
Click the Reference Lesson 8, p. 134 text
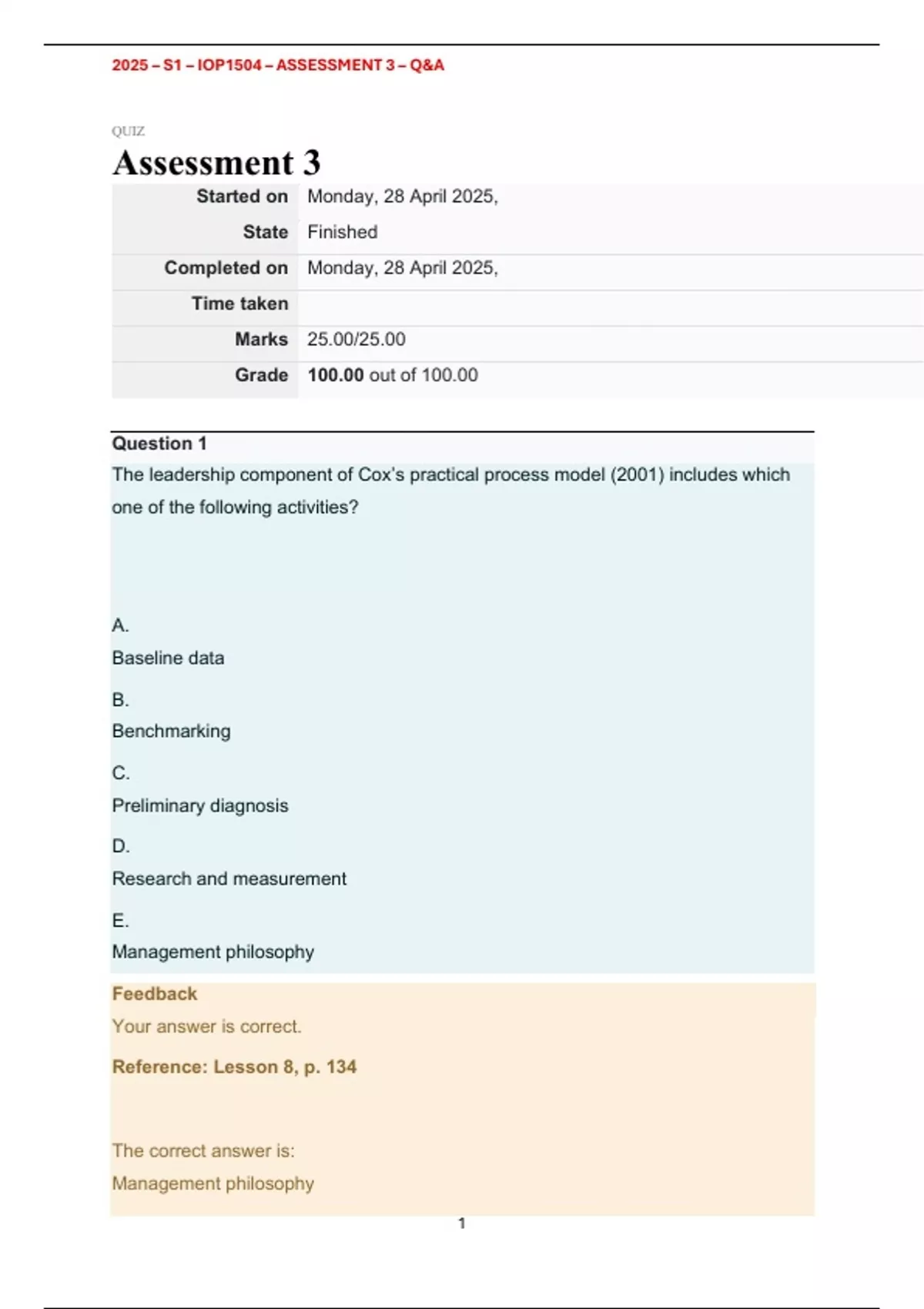234,1067
